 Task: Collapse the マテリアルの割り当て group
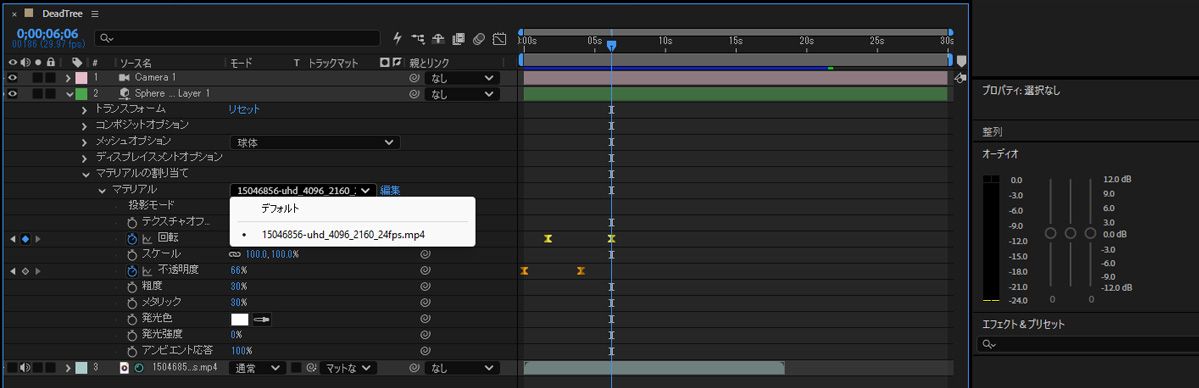pyautogui.click(x=86, y=174)
